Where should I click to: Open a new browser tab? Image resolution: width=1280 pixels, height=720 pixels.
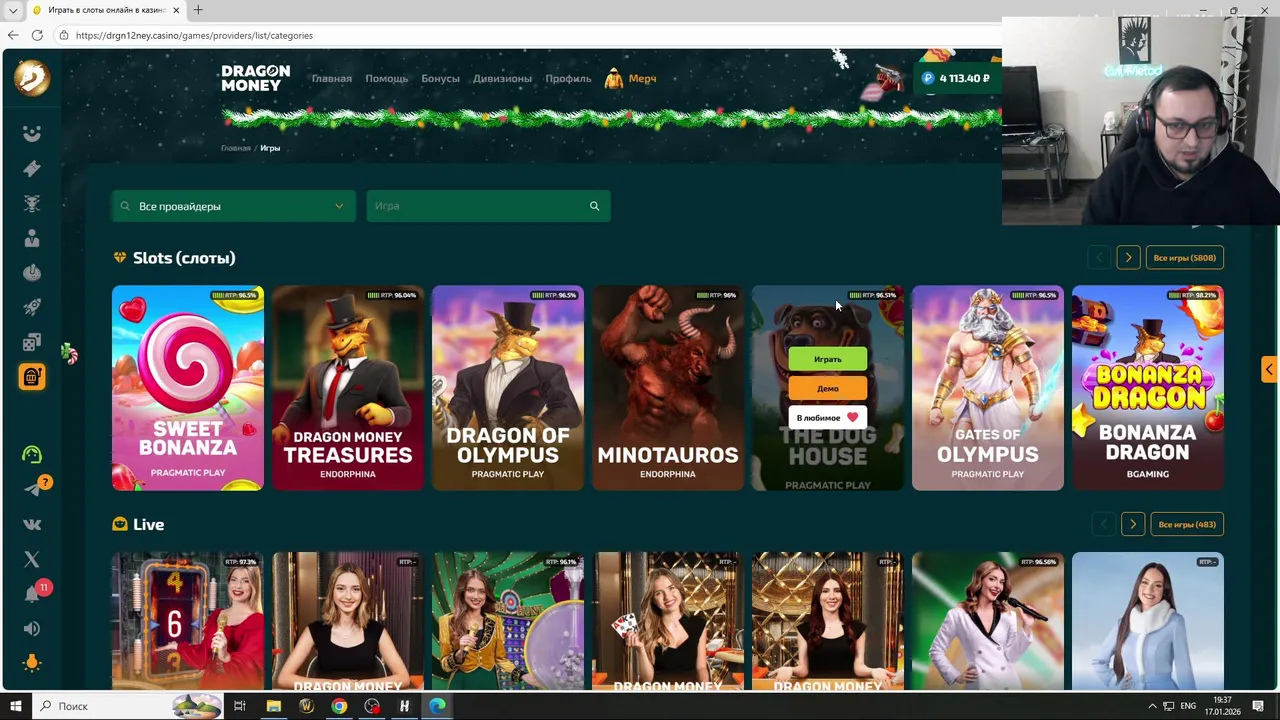(x=198, y=10)
